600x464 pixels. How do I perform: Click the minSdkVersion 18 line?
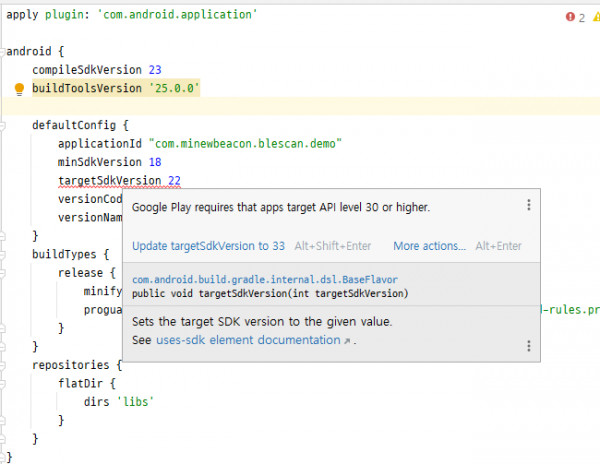point(109,162)
